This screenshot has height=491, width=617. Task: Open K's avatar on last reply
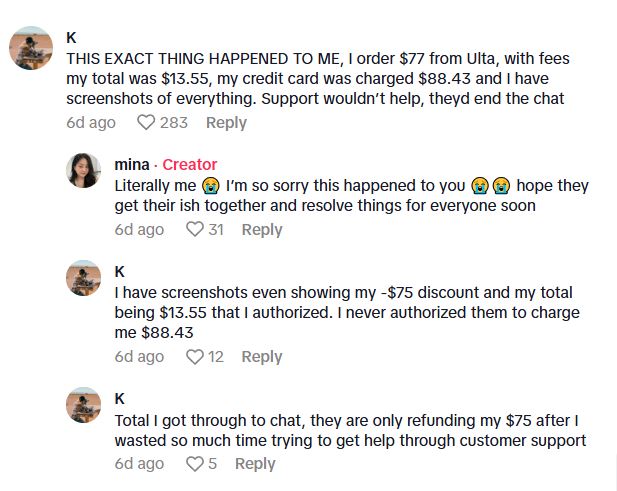[83, 404]
